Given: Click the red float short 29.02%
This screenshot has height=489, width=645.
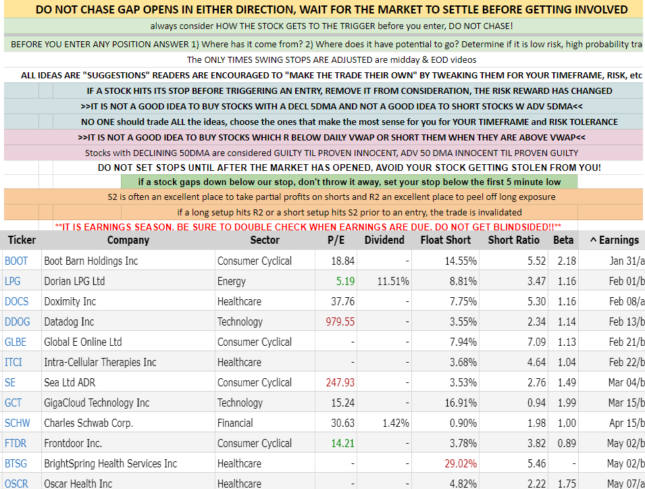Looking at the screenshot, I should [x=460, y=464].
